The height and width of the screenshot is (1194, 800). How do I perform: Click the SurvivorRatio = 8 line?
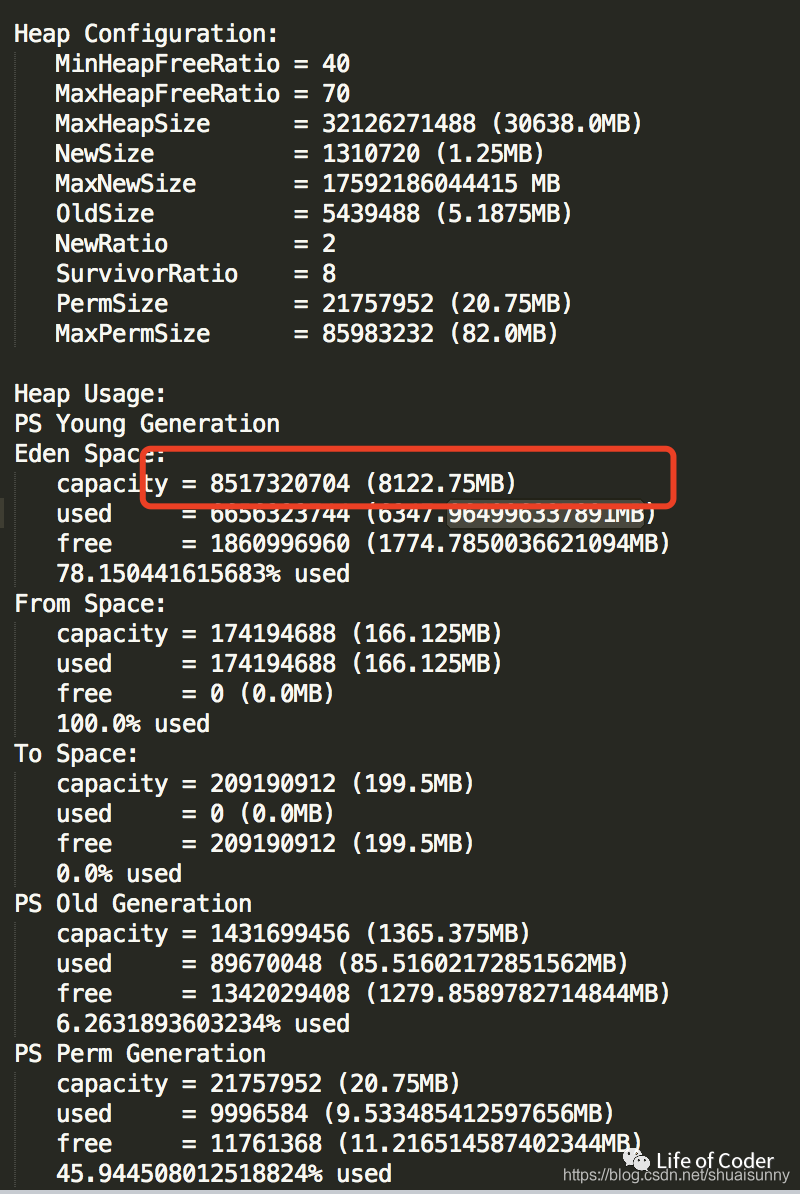pos(195,274)
